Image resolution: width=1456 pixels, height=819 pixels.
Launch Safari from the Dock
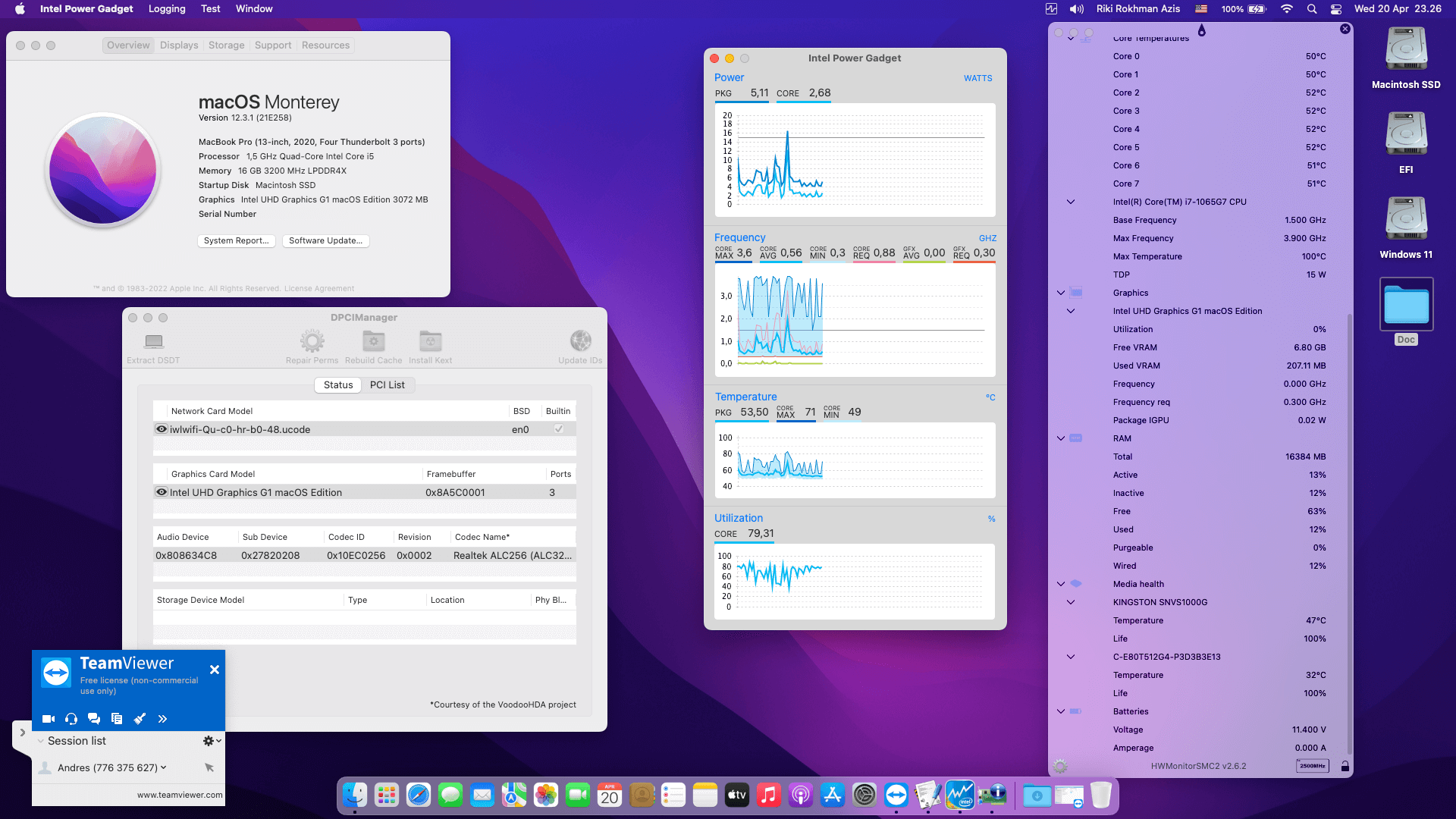[x=419, y=795]
